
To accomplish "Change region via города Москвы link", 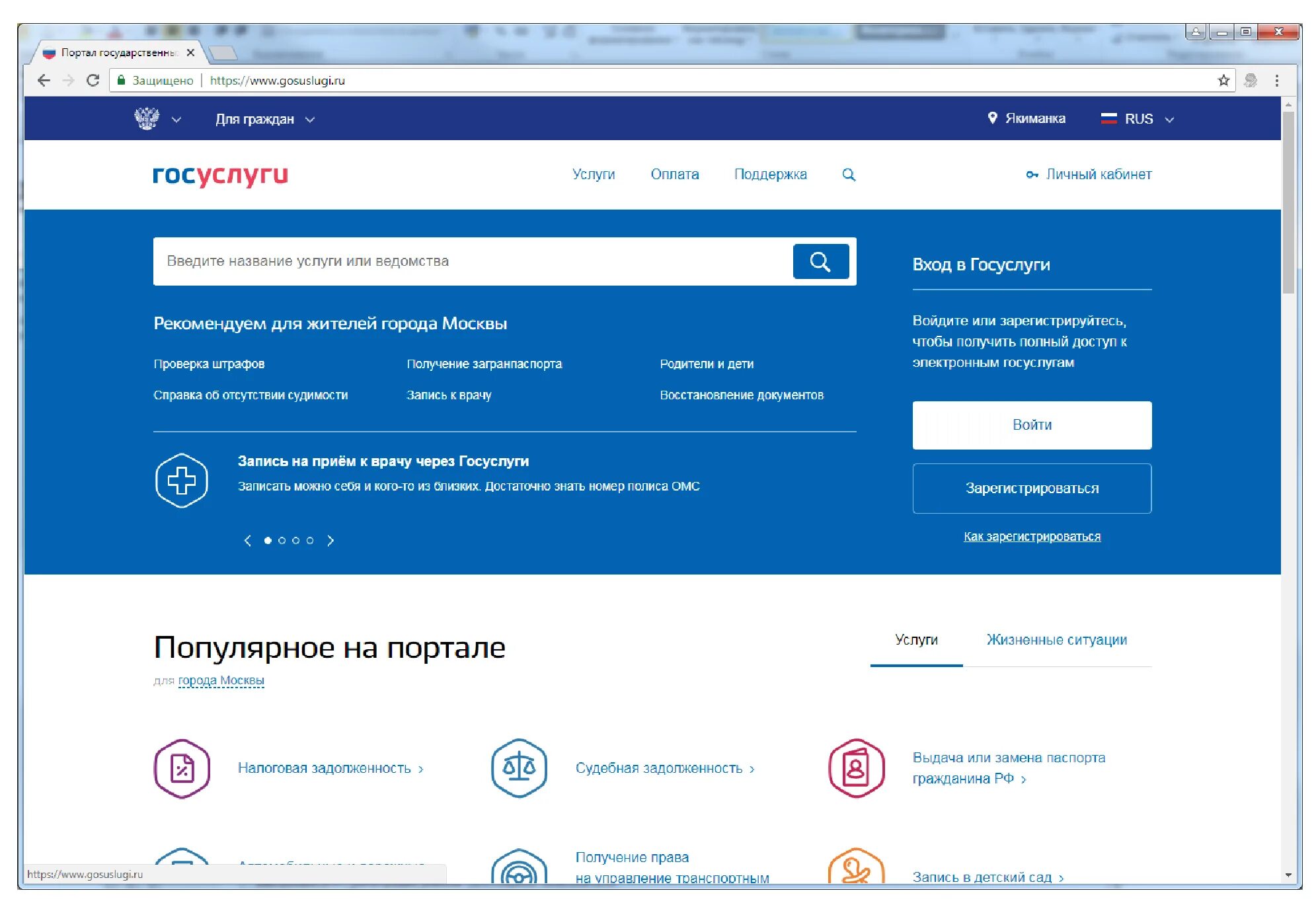I will [221, 680].
